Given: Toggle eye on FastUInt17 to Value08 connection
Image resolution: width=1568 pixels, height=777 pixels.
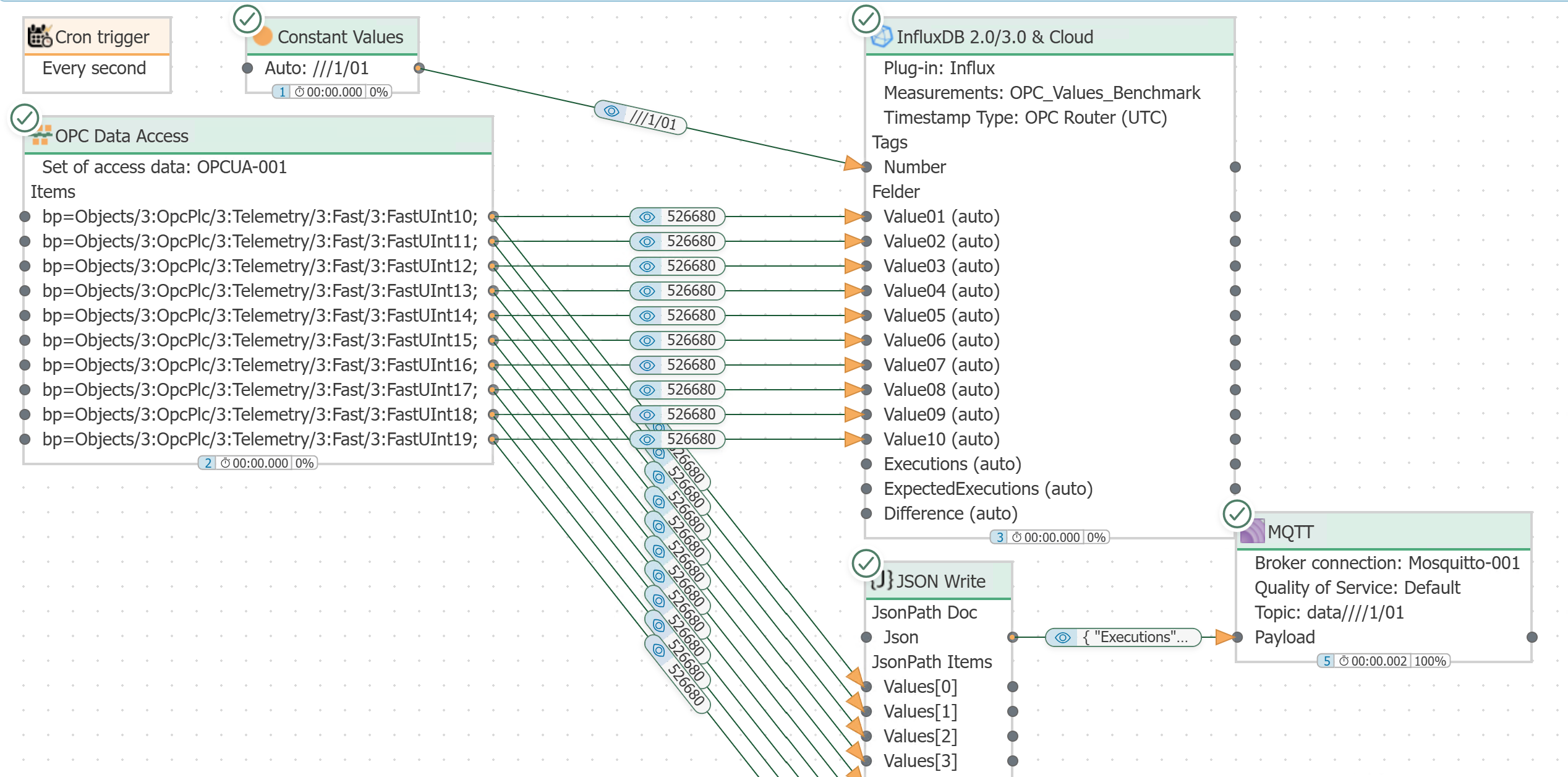Looking at the screenshot, I should (x=647, y=390).
